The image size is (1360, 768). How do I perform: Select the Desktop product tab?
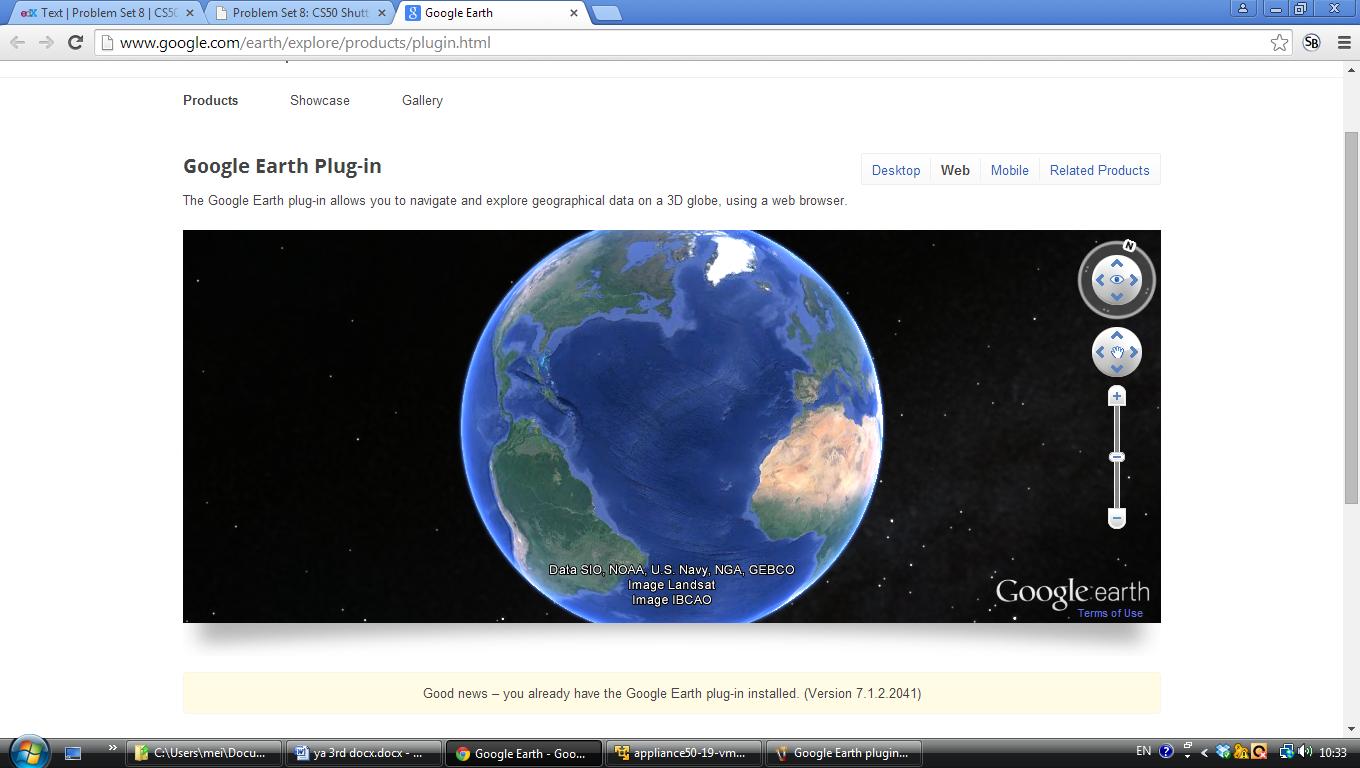click(896, 170)
